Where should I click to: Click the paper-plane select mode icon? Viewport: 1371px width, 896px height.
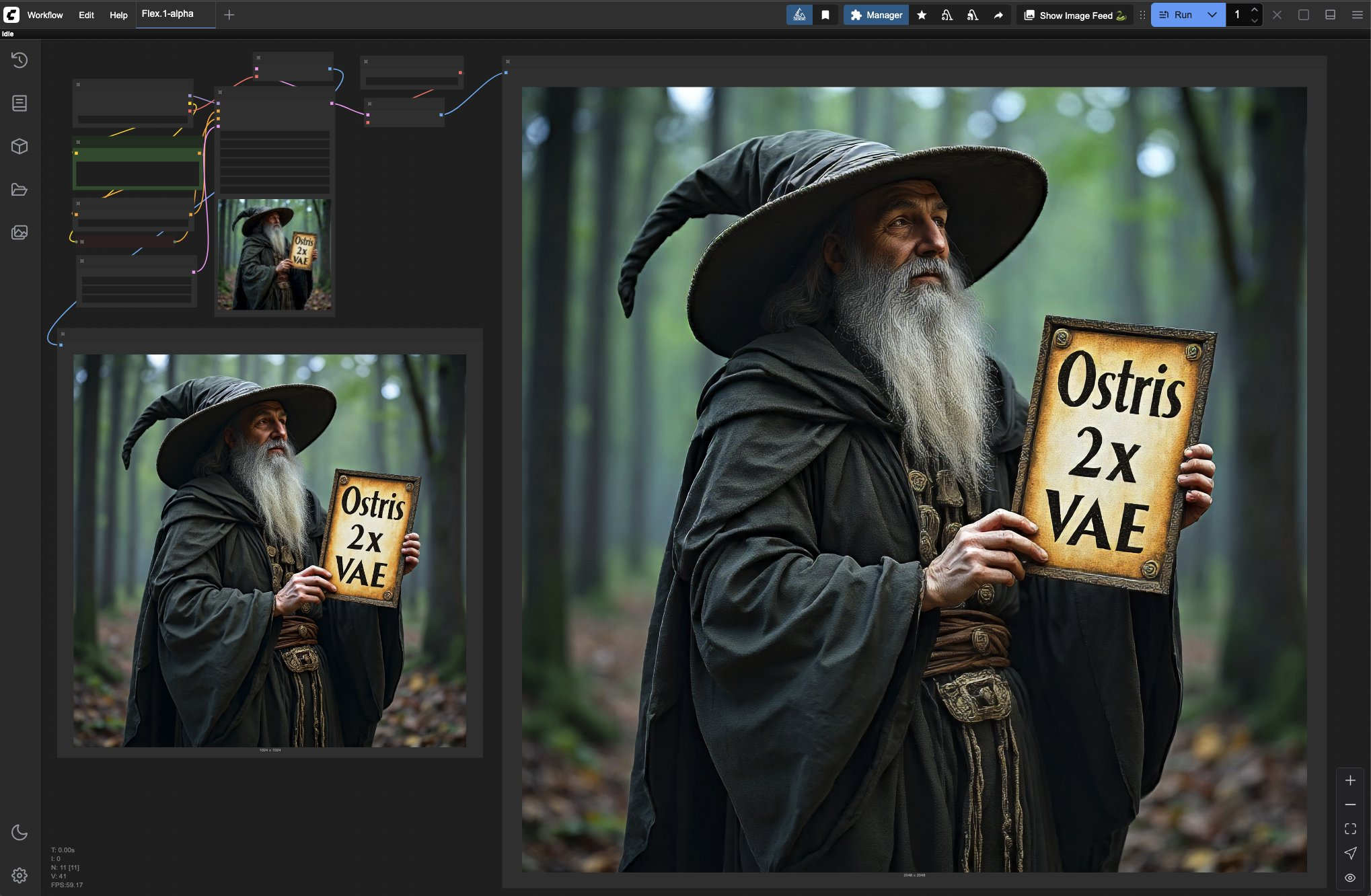tap(1350, 853)
